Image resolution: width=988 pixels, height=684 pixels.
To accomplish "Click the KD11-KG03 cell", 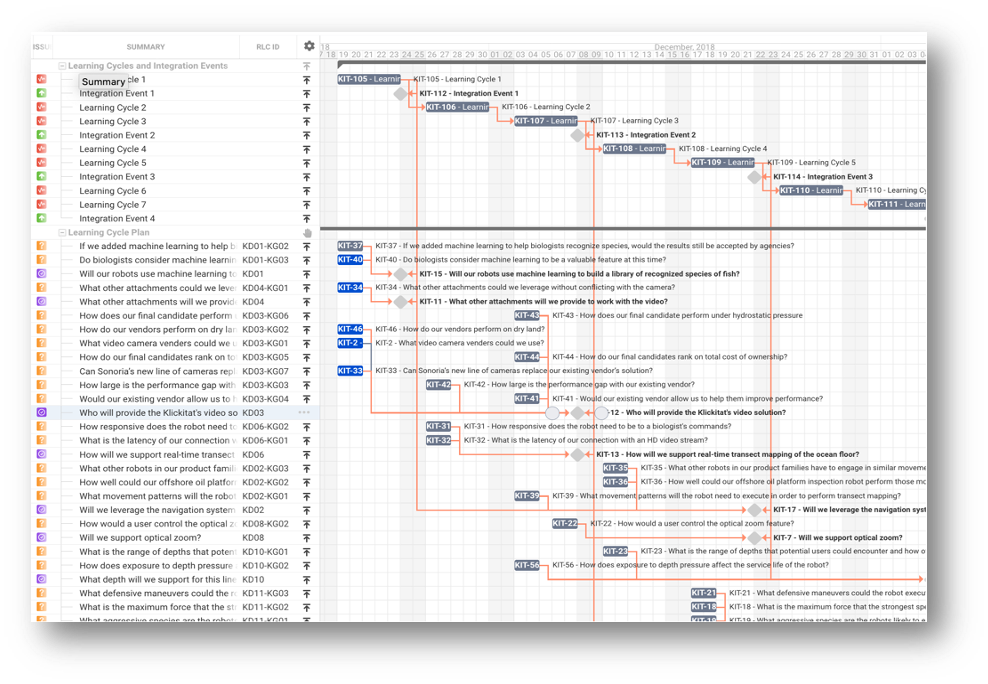I will pyautogui.click(x=265, y=593).
